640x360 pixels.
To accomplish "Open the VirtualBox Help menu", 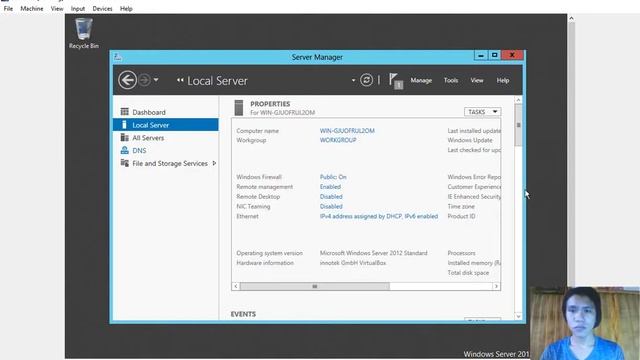I will [126, 9].
